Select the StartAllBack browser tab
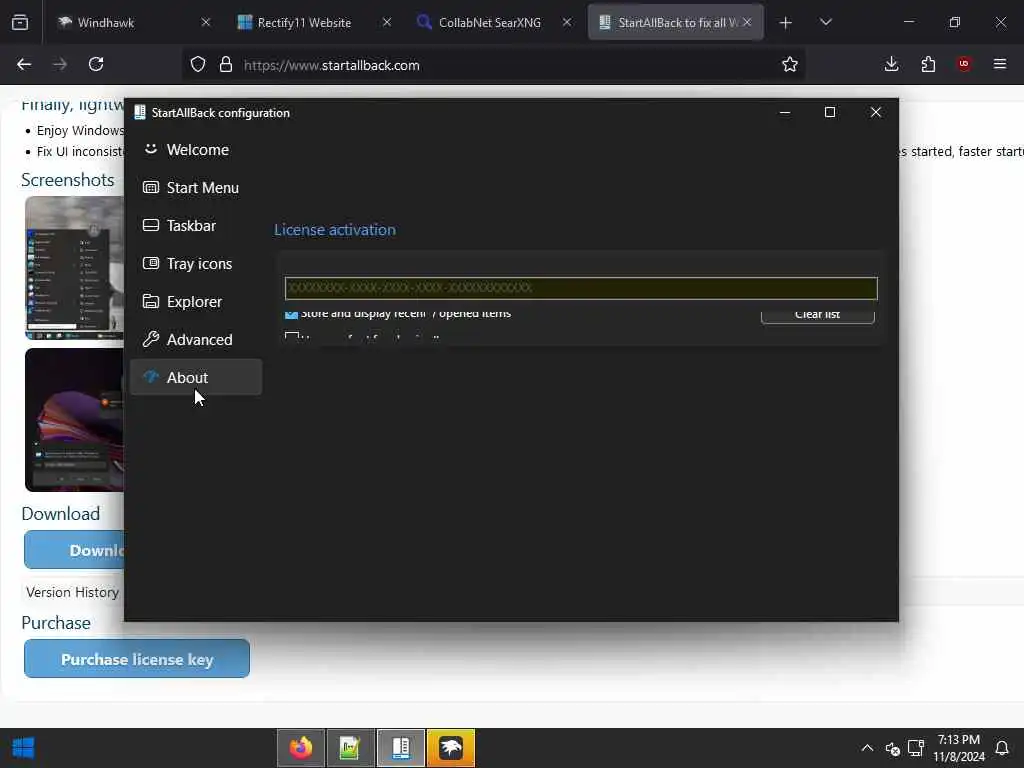Screen dimensions: 1024x768 pos(676,22)
